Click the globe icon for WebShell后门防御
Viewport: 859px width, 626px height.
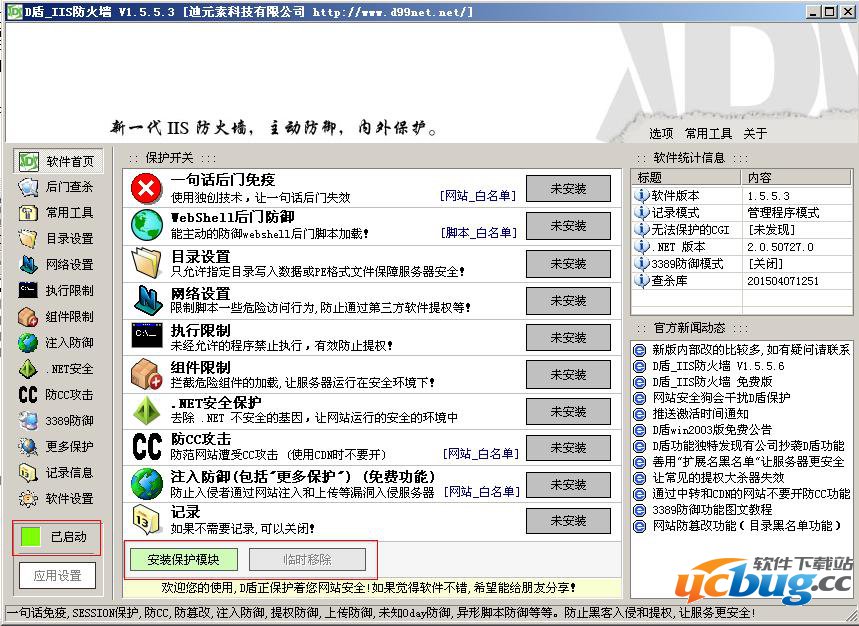[x=147, y=225]
